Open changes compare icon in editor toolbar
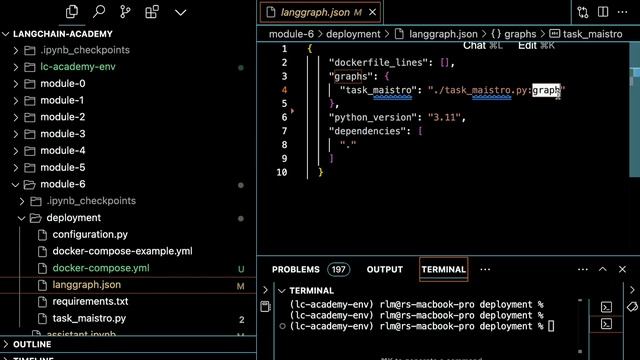This screenshot has width=640, height=360. tap(583, 12)
